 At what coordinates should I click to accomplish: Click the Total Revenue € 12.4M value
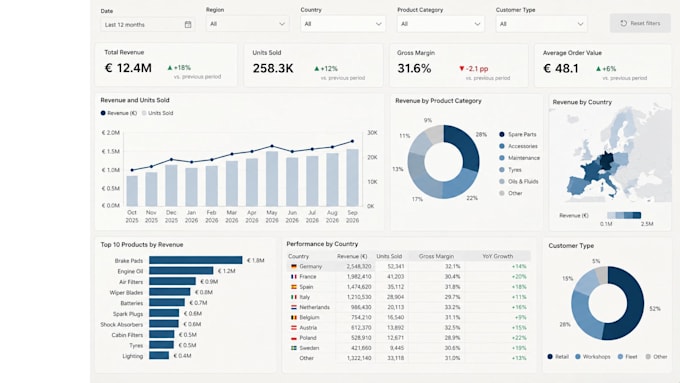coord(128,68)
